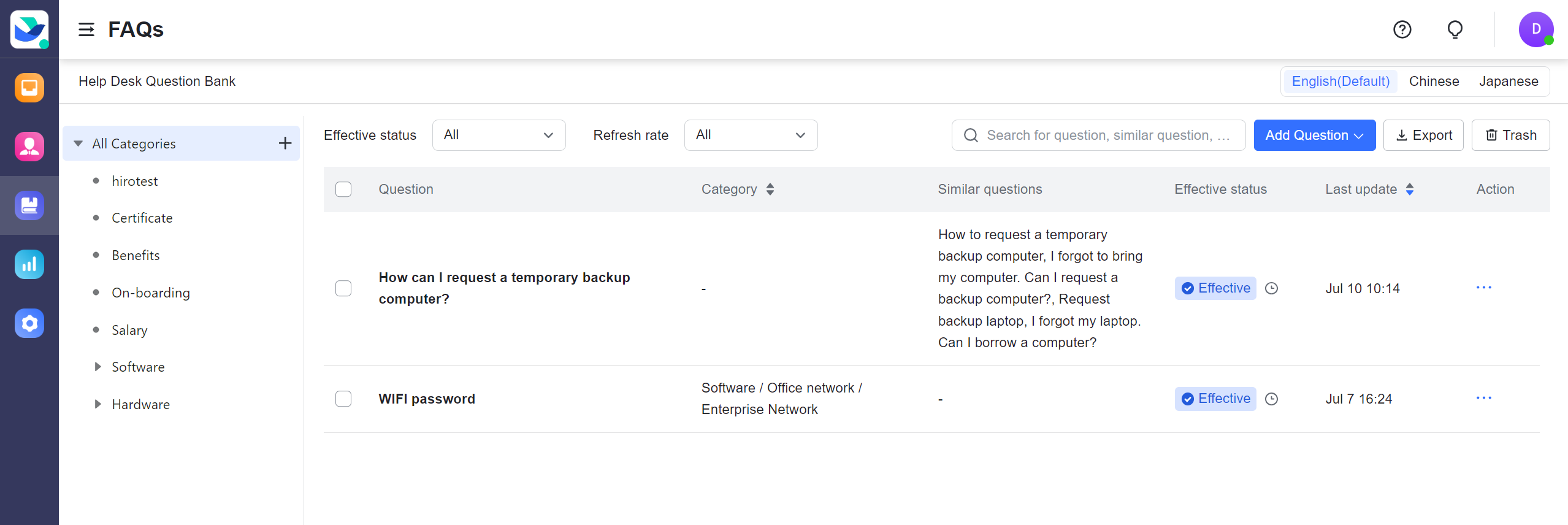The width and height of the screenshot is (1568, 525).
Task: Check the WIFI password row checkbox
Action: (x=343, y=399)
